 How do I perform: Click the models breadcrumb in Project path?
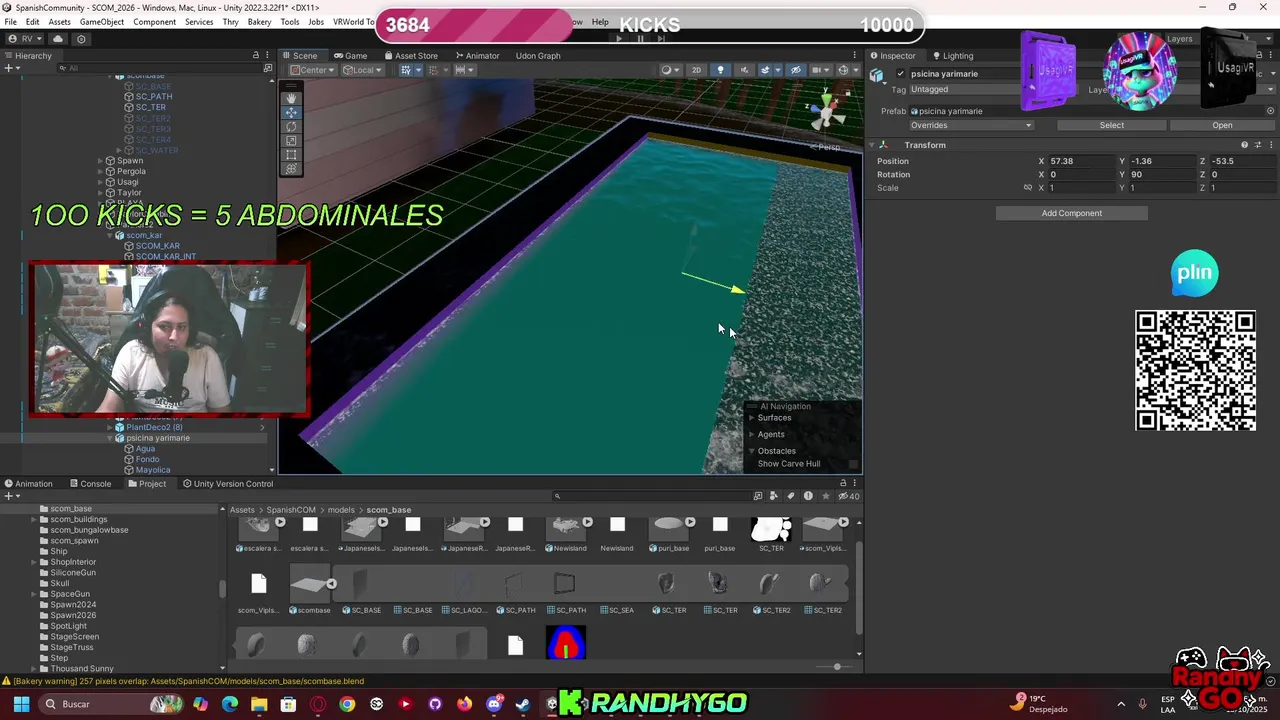point(341,510)
